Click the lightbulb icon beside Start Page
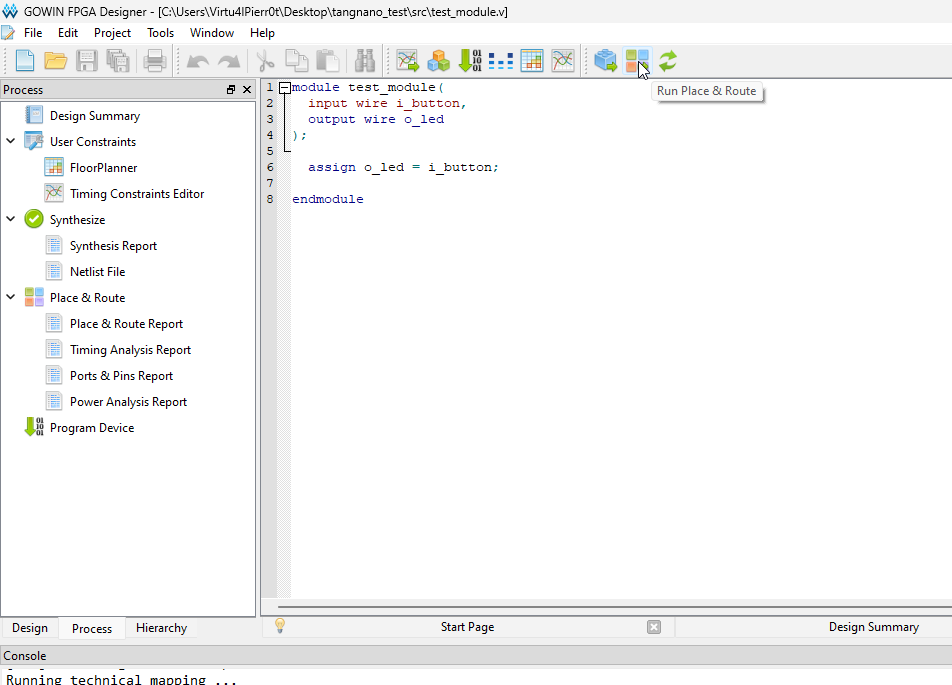 [280, 626]
